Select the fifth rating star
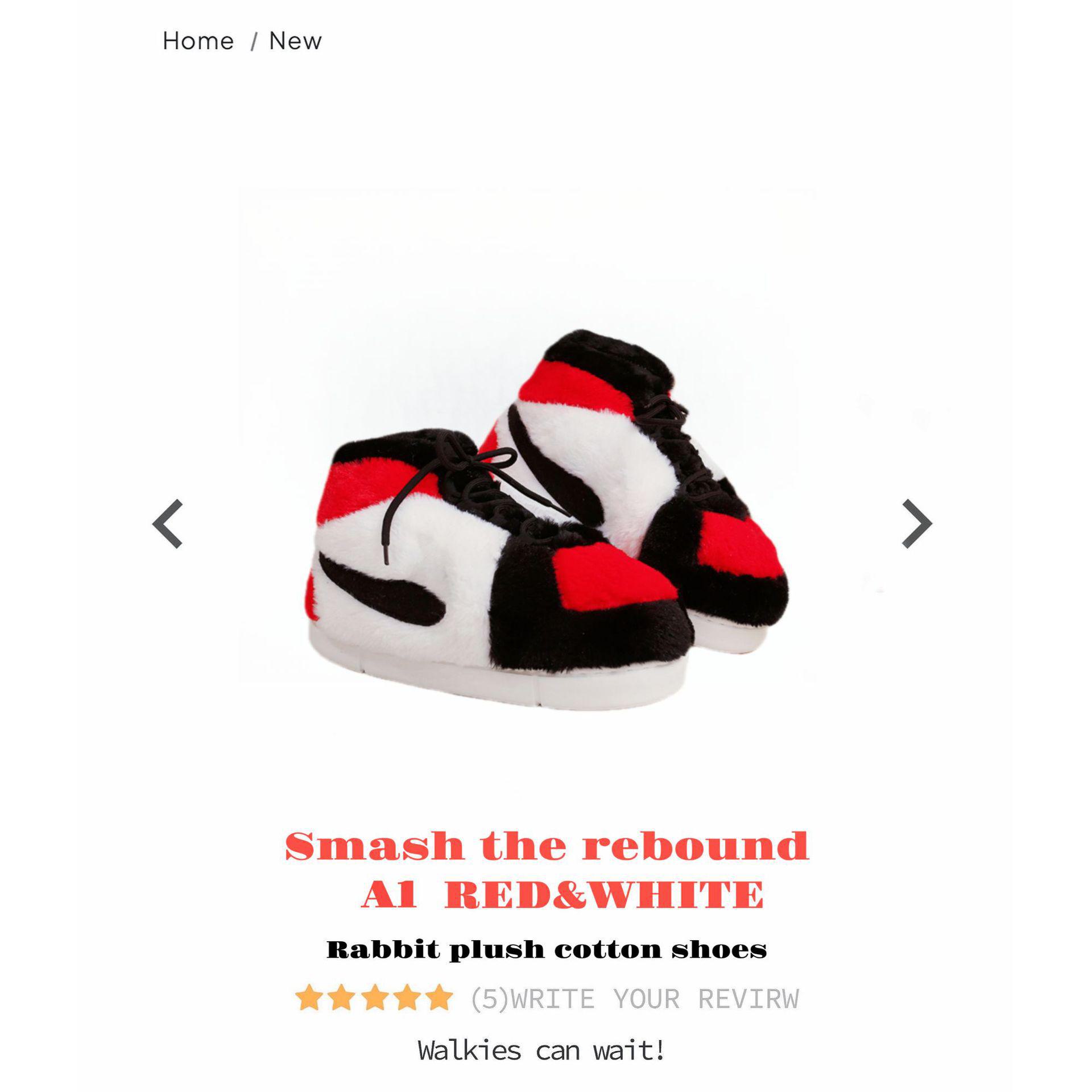1092x1092 pixels. point(439,997)
